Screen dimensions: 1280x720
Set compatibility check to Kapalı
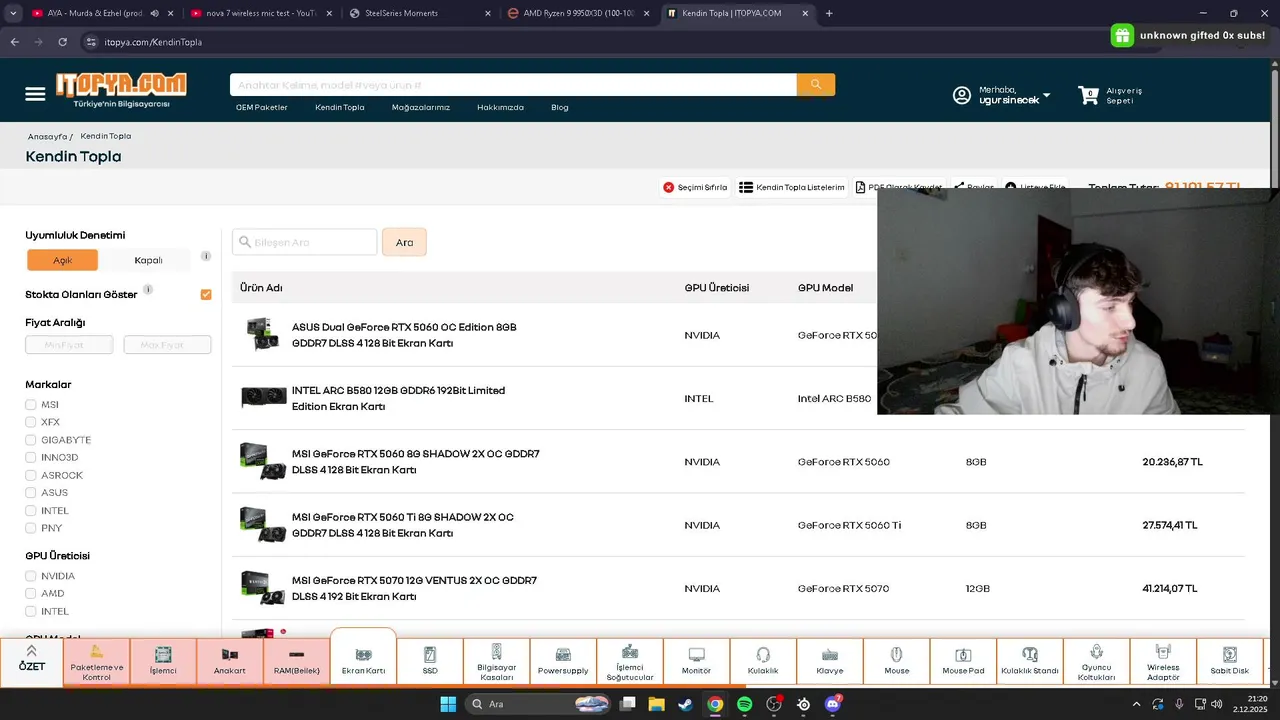tap(148, 260)
